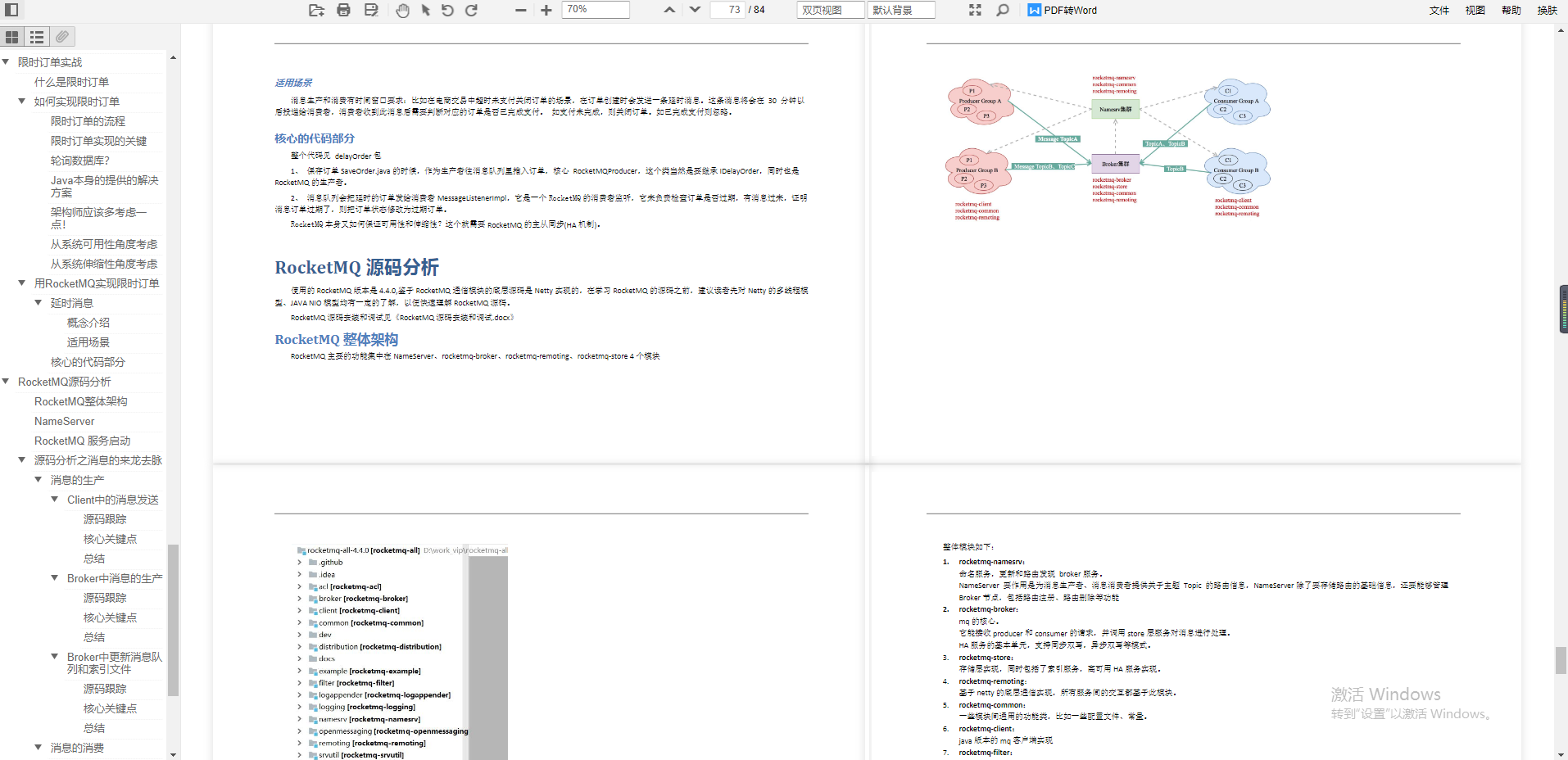Rotate the page clockwise
This screenshot has width=1568, height=760.
tap(472, 10)
